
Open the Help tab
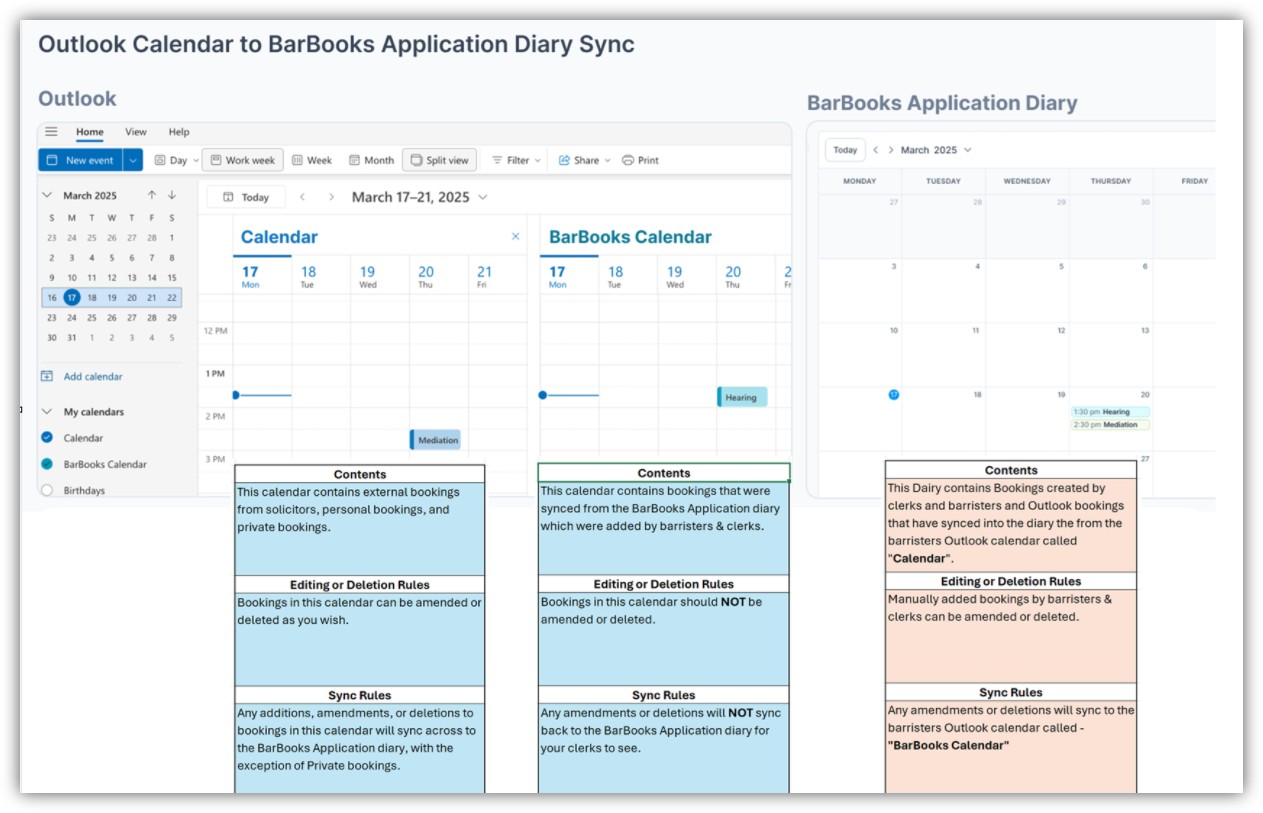[x=179, y=132]
